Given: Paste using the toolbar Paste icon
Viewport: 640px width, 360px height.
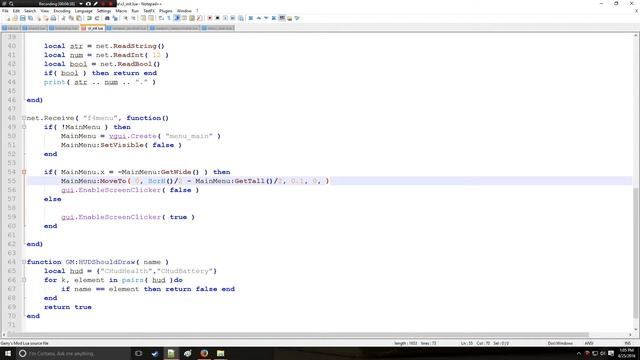Looking at the screenshot, I should (x=79, y=18).
